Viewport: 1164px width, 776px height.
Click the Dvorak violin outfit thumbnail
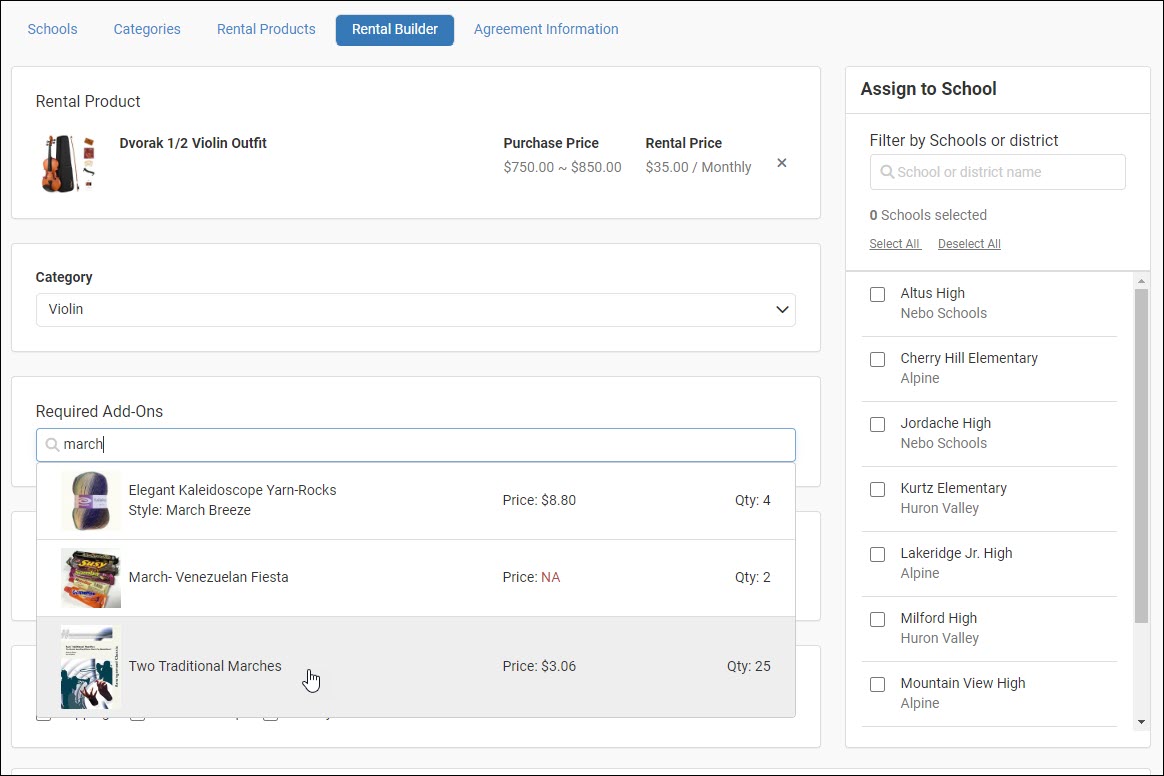68,163
